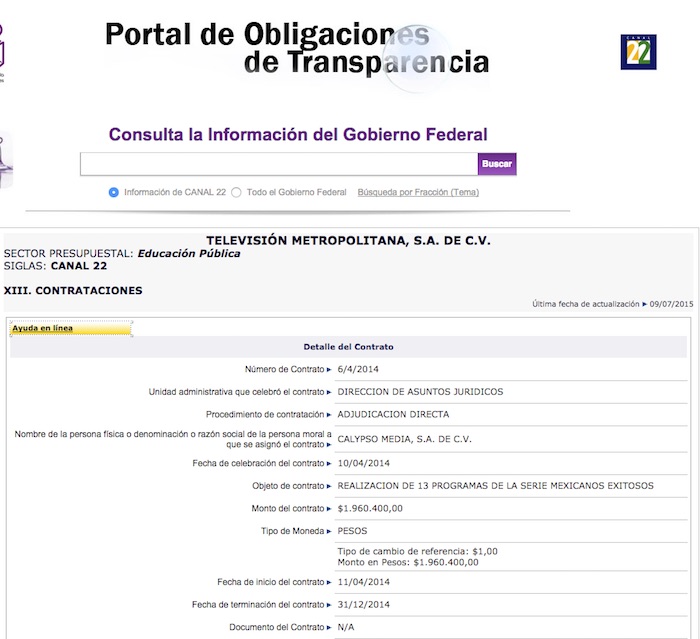Click the Tipo de Moneda label
The image size is (700, 639).
click(x=292, y=531)
